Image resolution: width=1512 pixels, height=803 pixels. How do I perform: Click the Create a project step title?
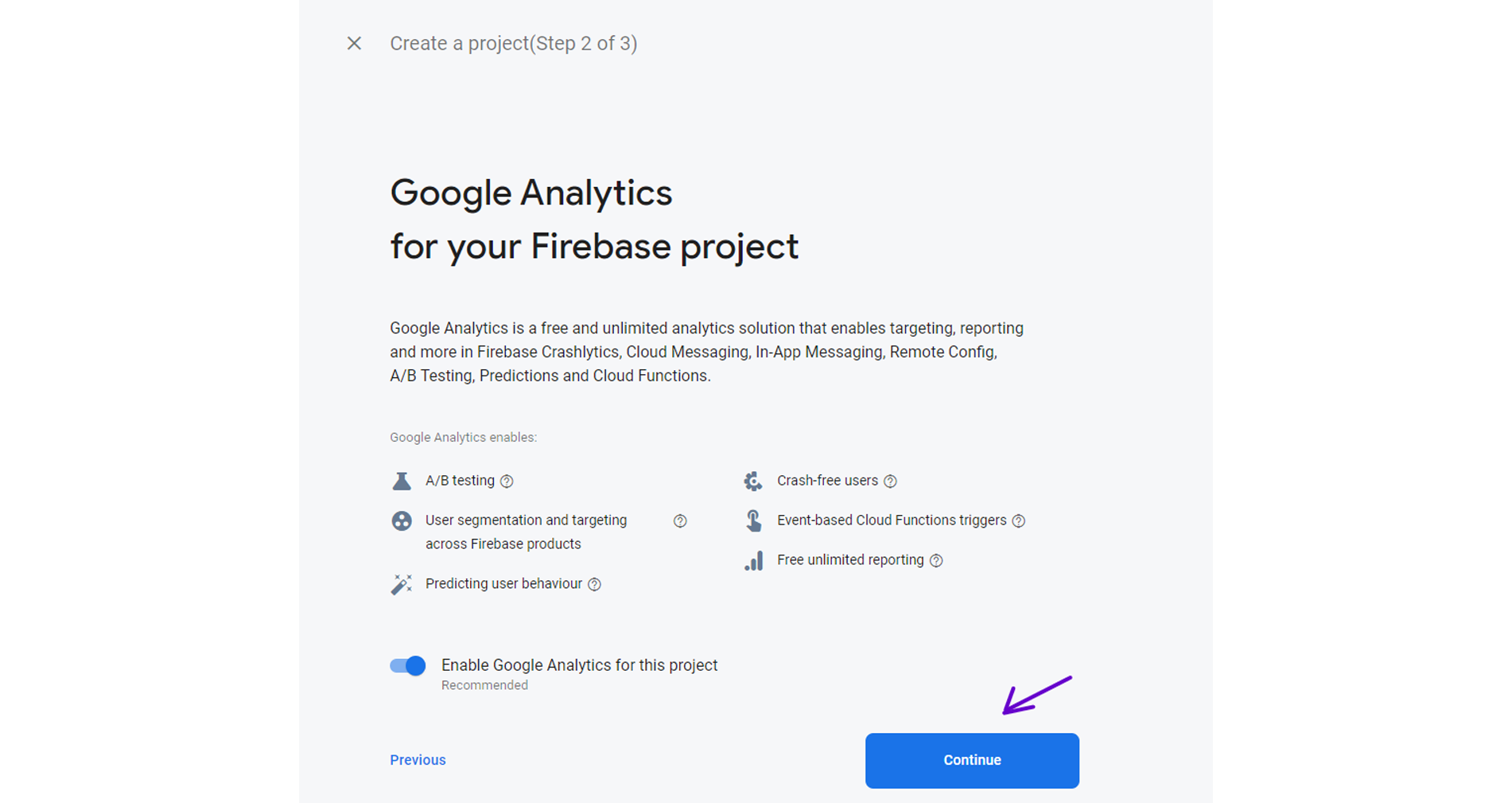(513, 44)
